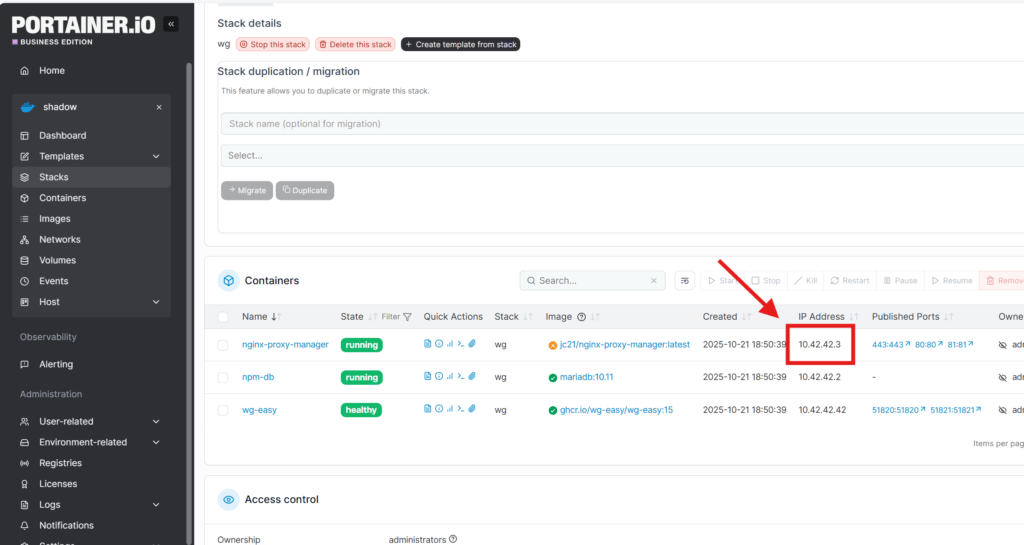
Task: Expand the Host sidebar menu
Action: point(156,302)
